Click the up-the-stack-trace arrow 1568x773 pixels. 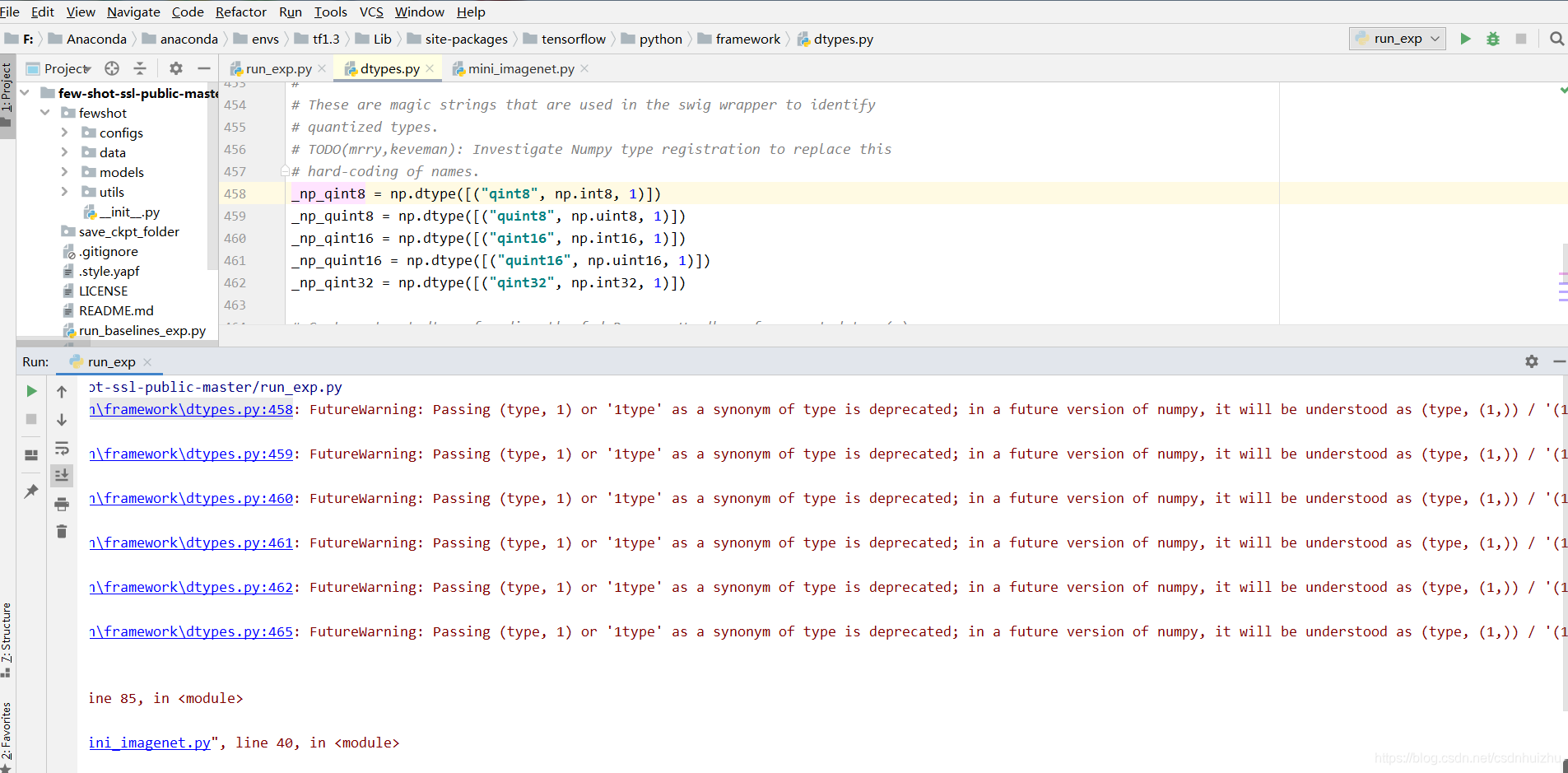pyautogui.click(x=62, y=392)
